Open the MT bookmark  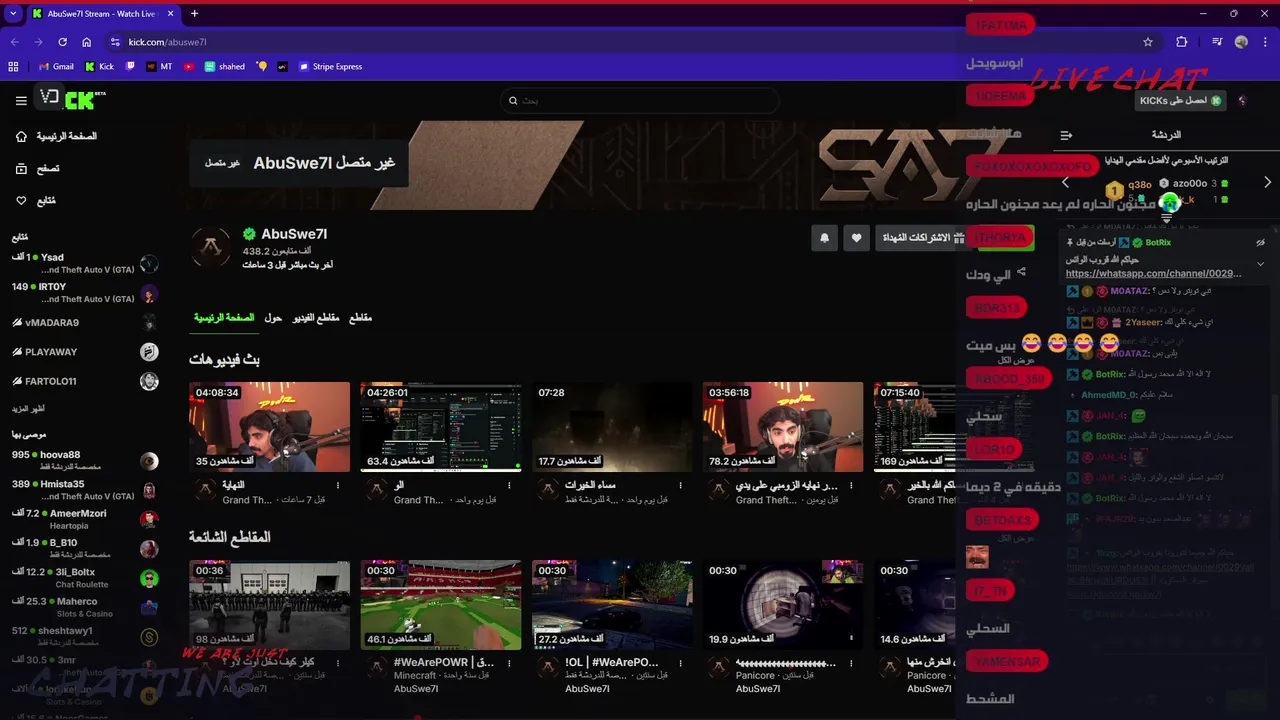click(159, 67)
